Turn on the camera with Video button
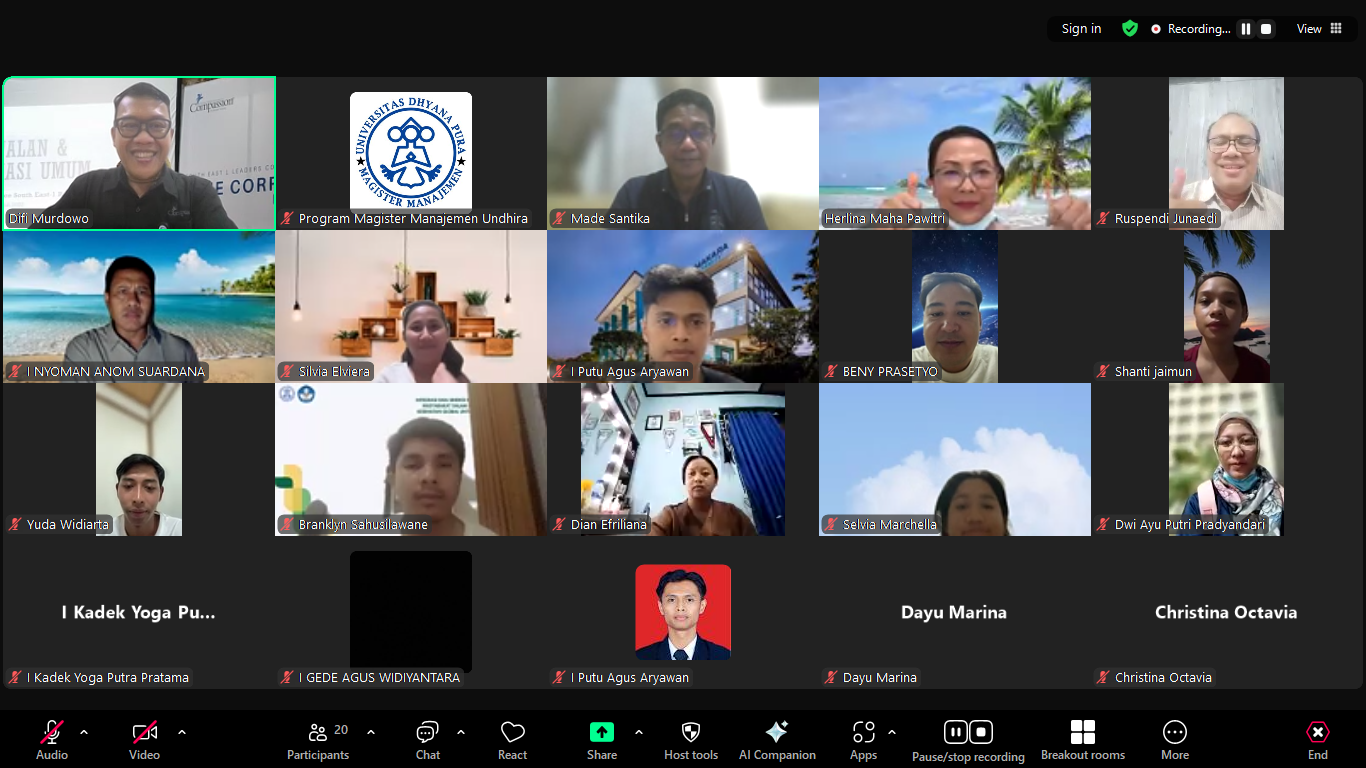1366x768 pixels. [144, 732]
